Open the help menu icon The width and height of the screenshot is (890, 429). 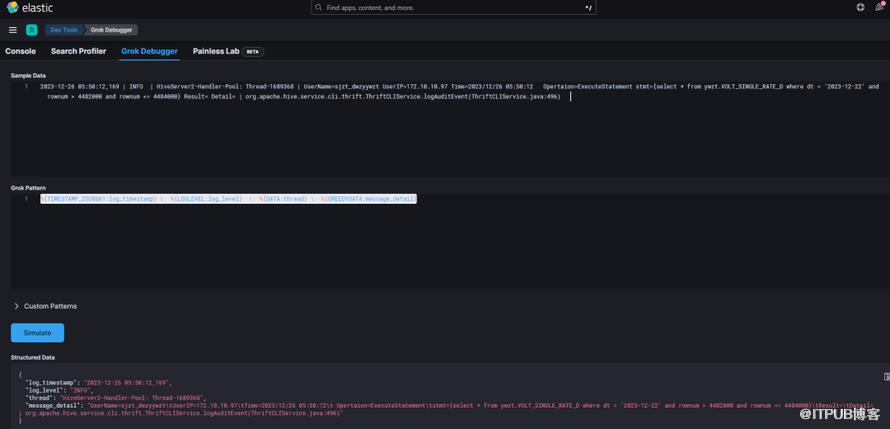[860, 7]
